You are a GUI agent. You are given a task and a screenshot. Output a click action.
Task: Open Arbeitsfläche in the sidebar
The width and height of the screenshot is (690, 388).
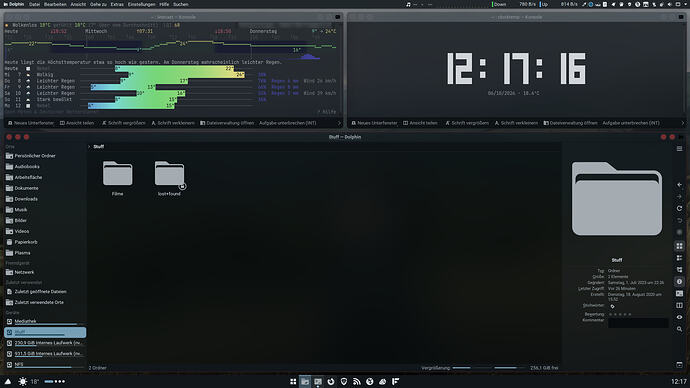[45, 177]
